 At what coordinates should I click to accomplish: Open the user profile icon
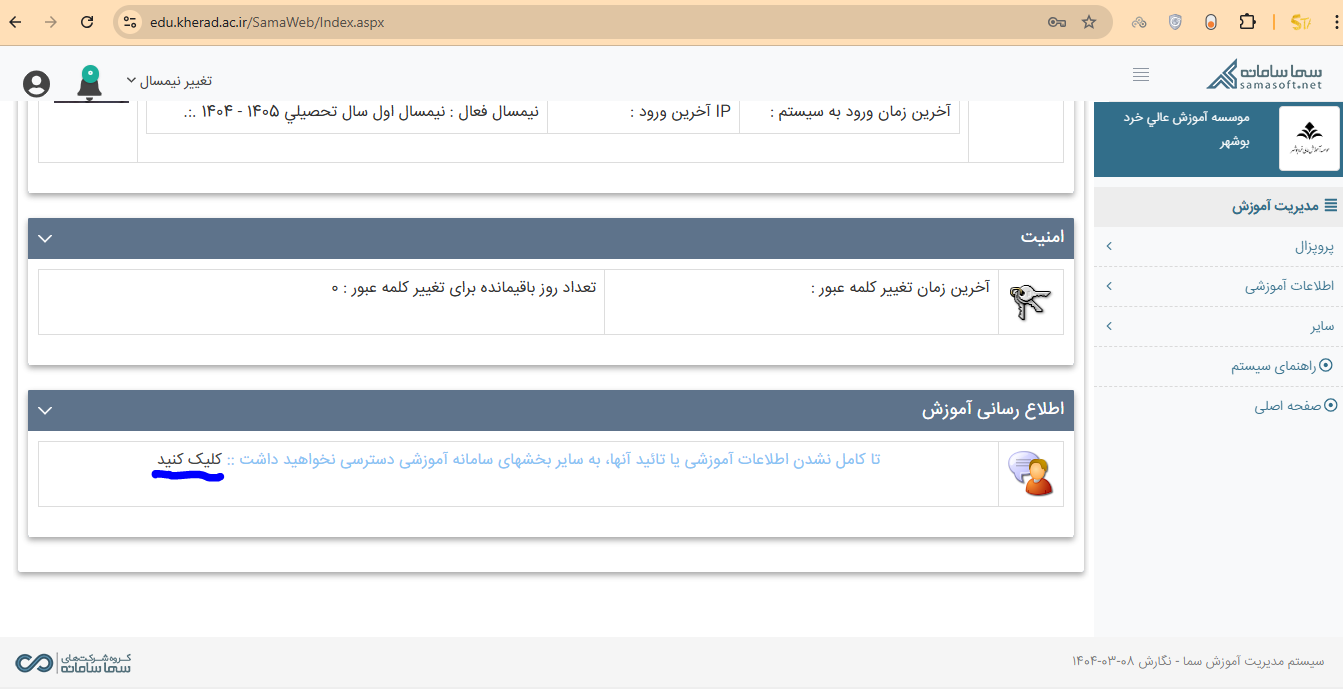tap(36, 84)
